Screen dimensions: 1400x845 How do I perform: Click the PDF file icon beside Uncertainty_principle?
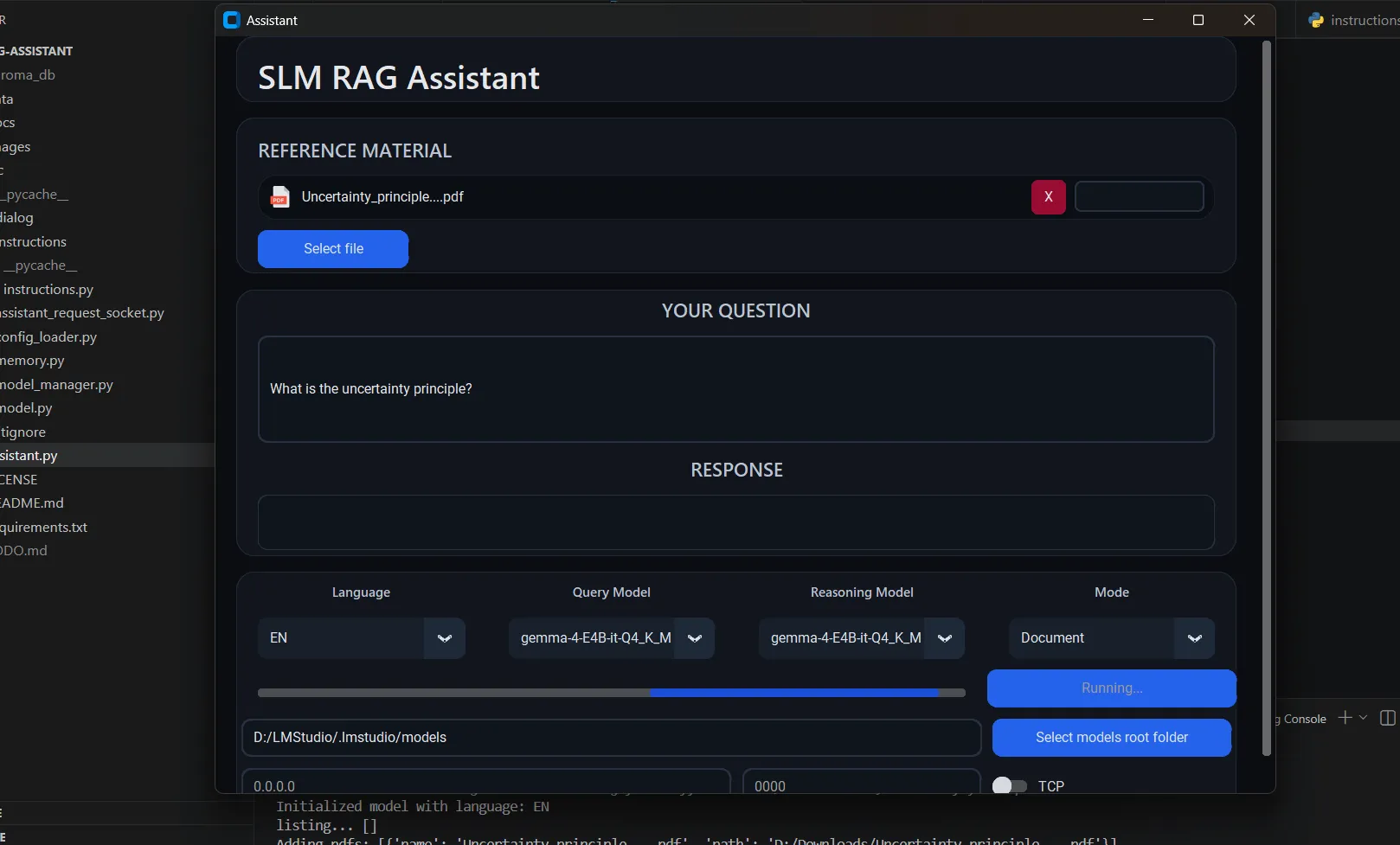point(279,197)
